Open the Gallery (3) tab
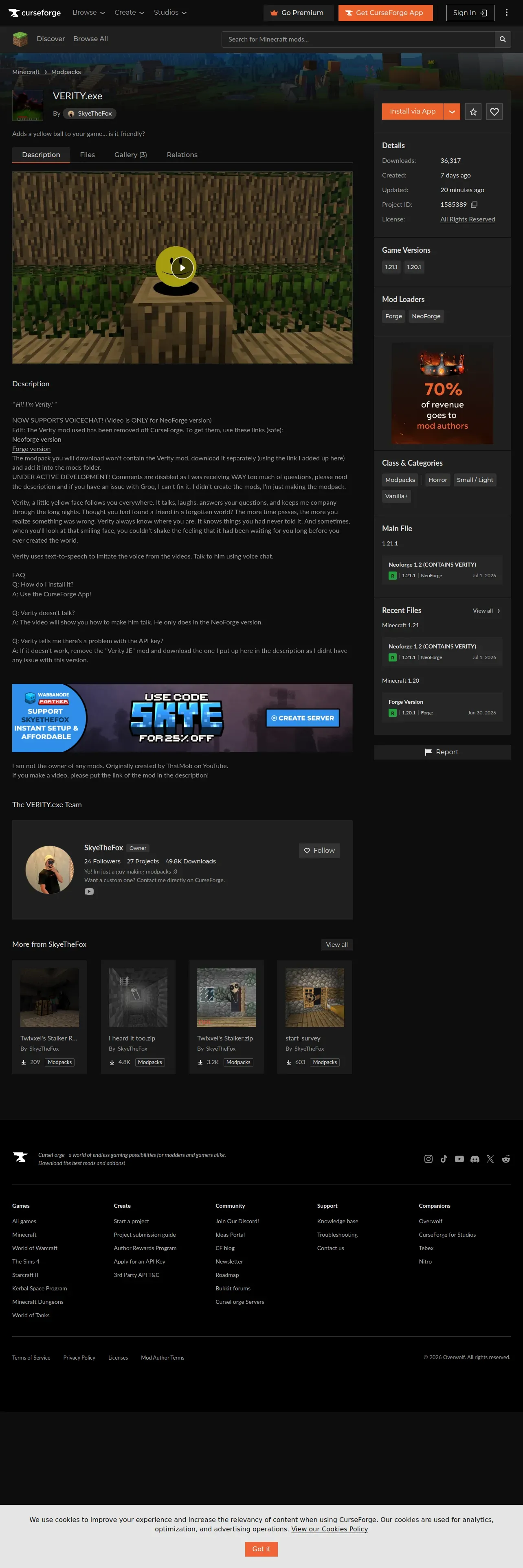 (x=131, y=155)
